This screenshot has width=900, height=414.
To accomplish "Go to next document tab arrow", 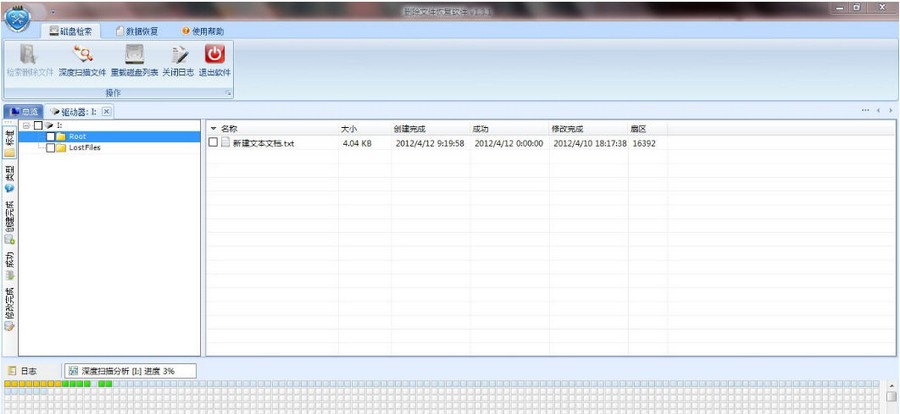I will coord(891,110).
